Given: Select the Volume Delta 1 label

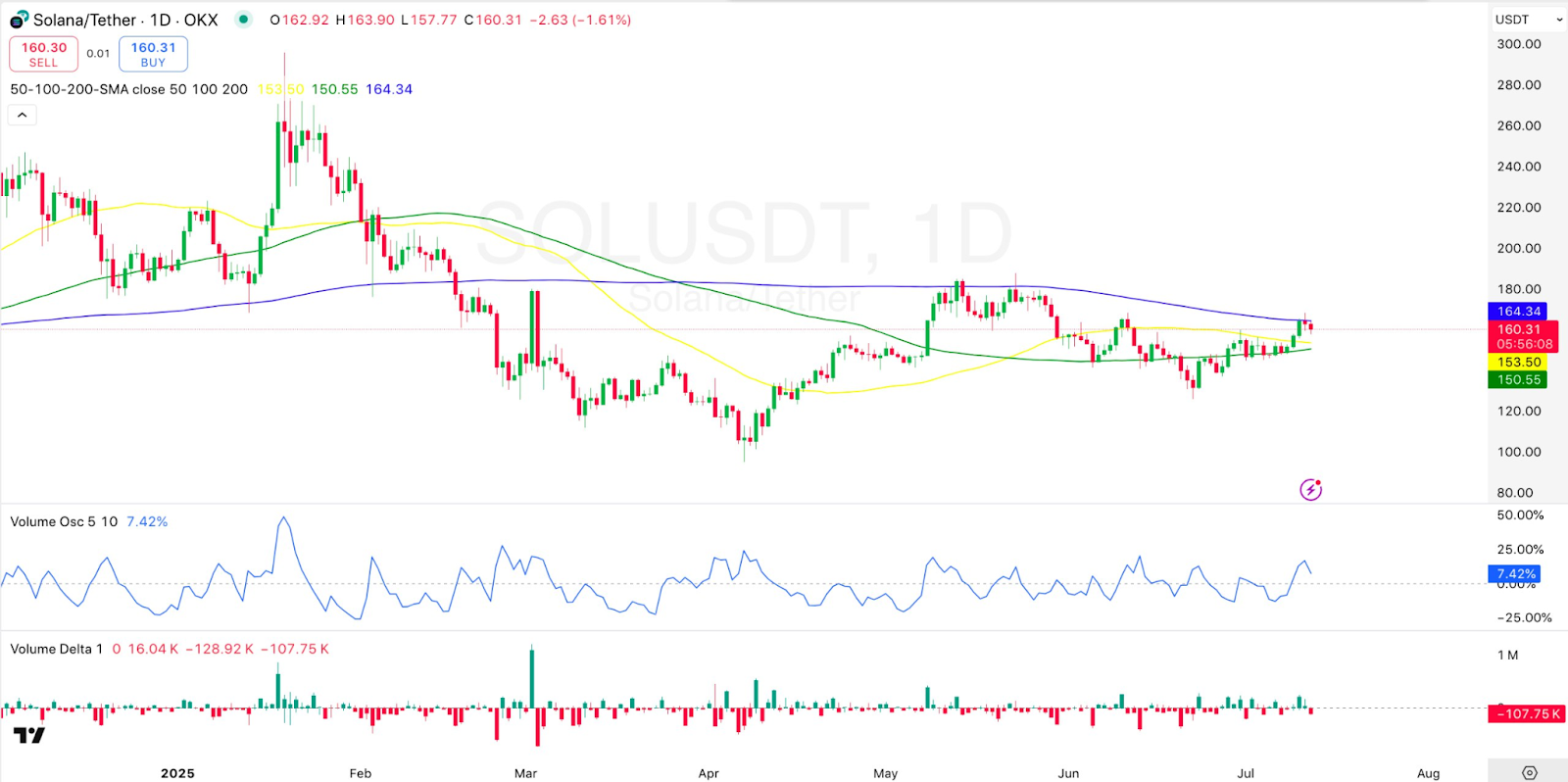Looking at the screenshot, I should (56, 649).
